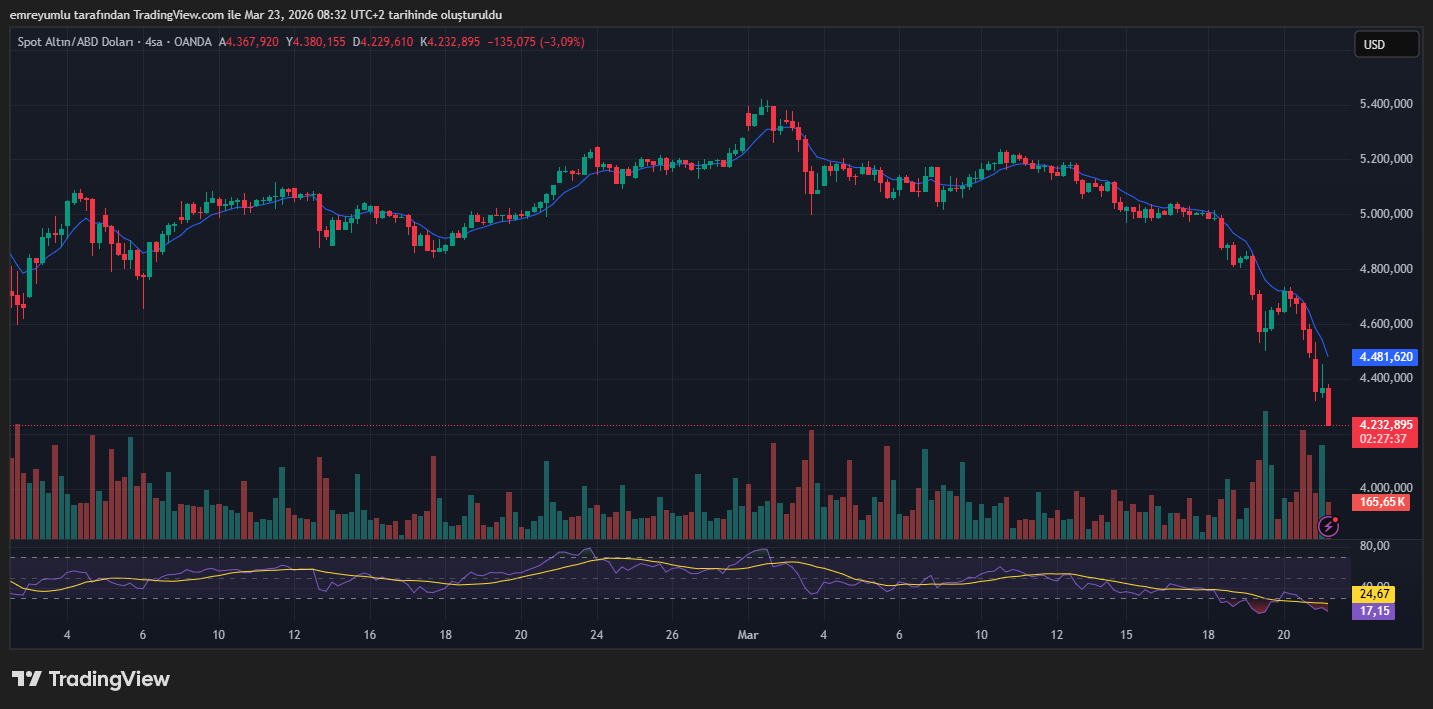1433x709 pixels.
Task: Click the TradingView logo at bottom left
Action: pos(91,679)
